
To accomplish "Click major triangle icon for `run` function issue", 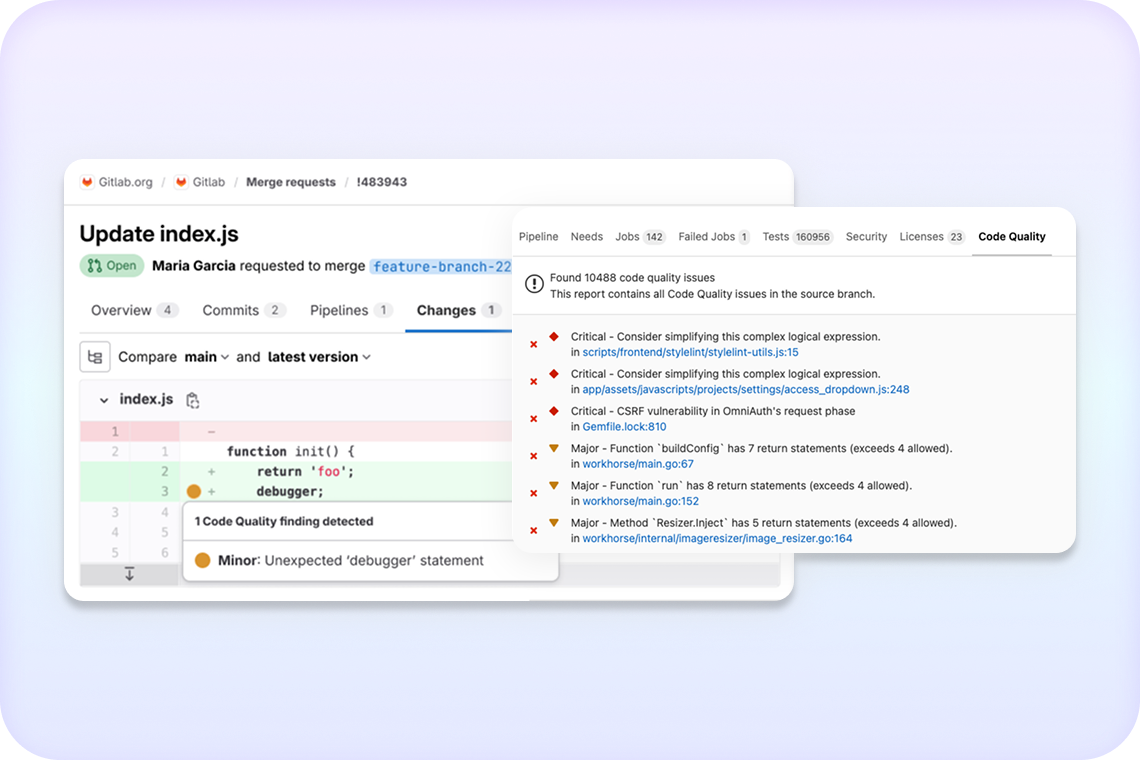I will tap(554, 485).
